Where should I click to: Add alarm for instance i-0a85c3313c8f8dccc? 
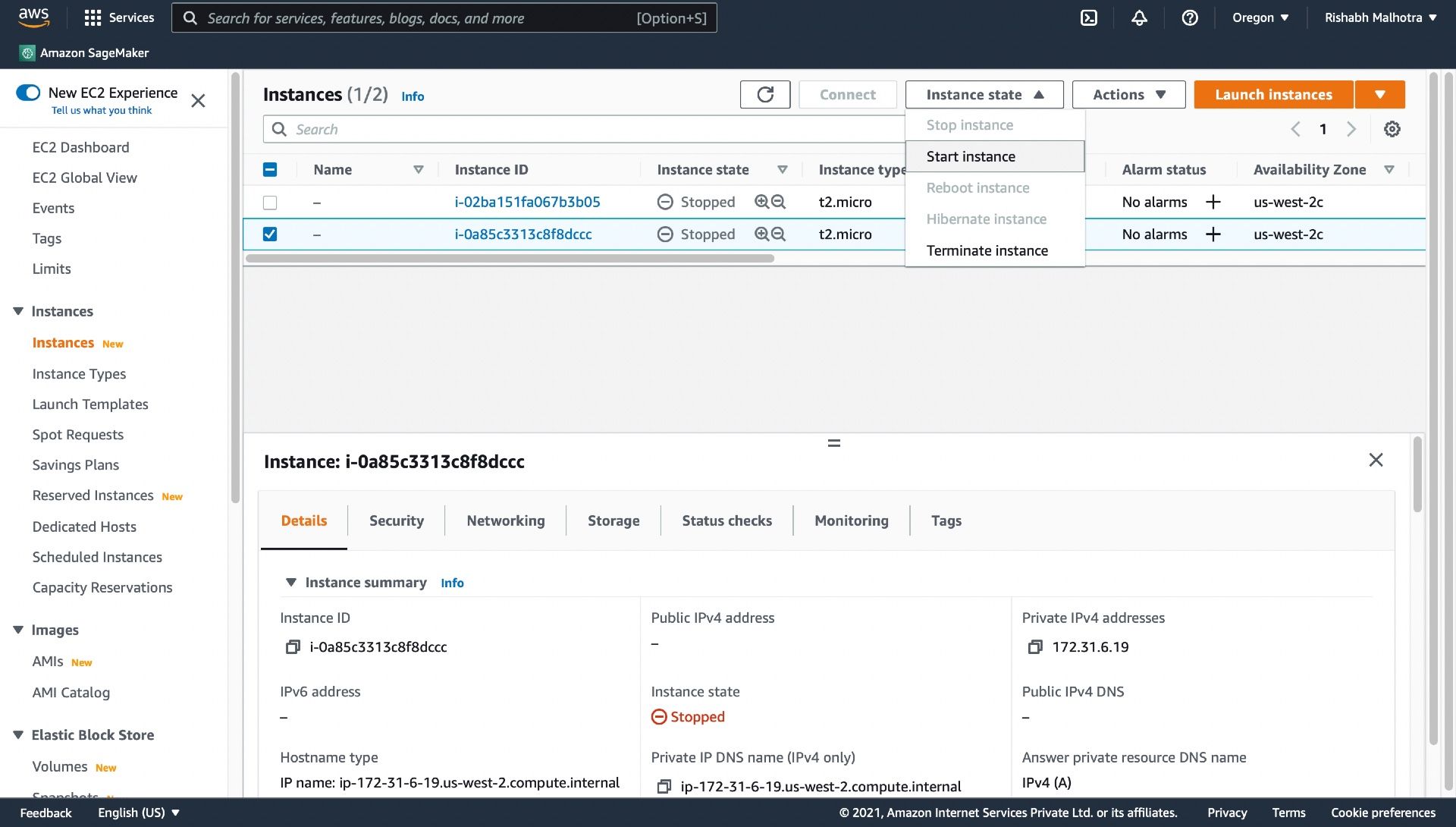pos(1213,234)
